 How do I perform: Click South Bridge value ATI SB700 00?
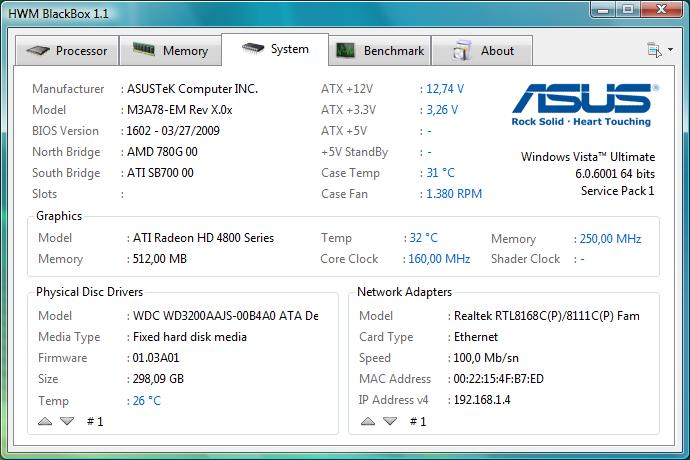tap(160, 173)
